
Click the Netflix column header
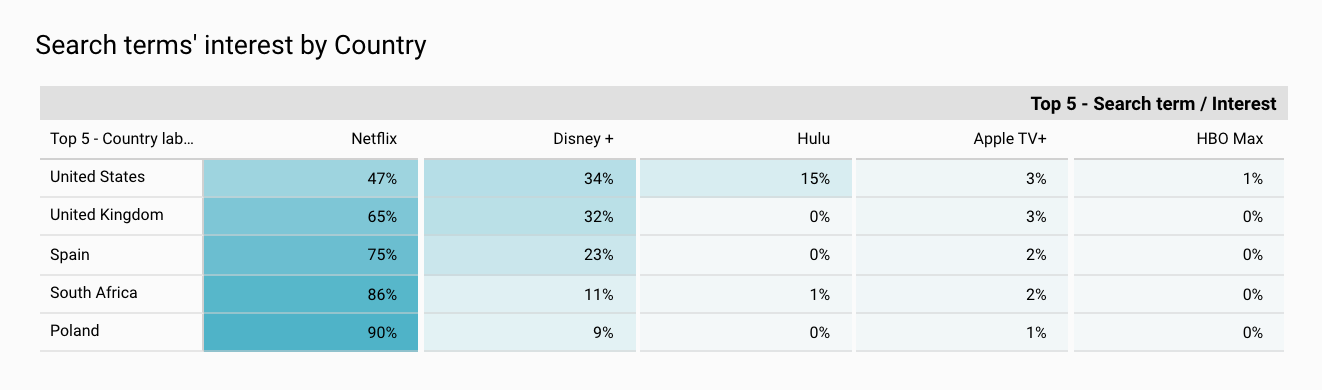click(374, 139)
